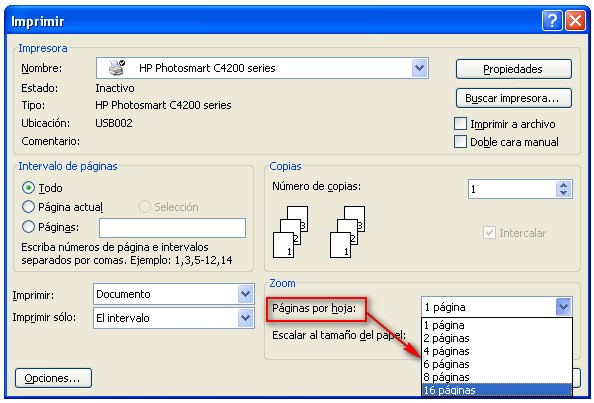This screenshot has height=403, width=594.
Task: Click the printer icon in Nombre field
Action: (x=116, y=68)
